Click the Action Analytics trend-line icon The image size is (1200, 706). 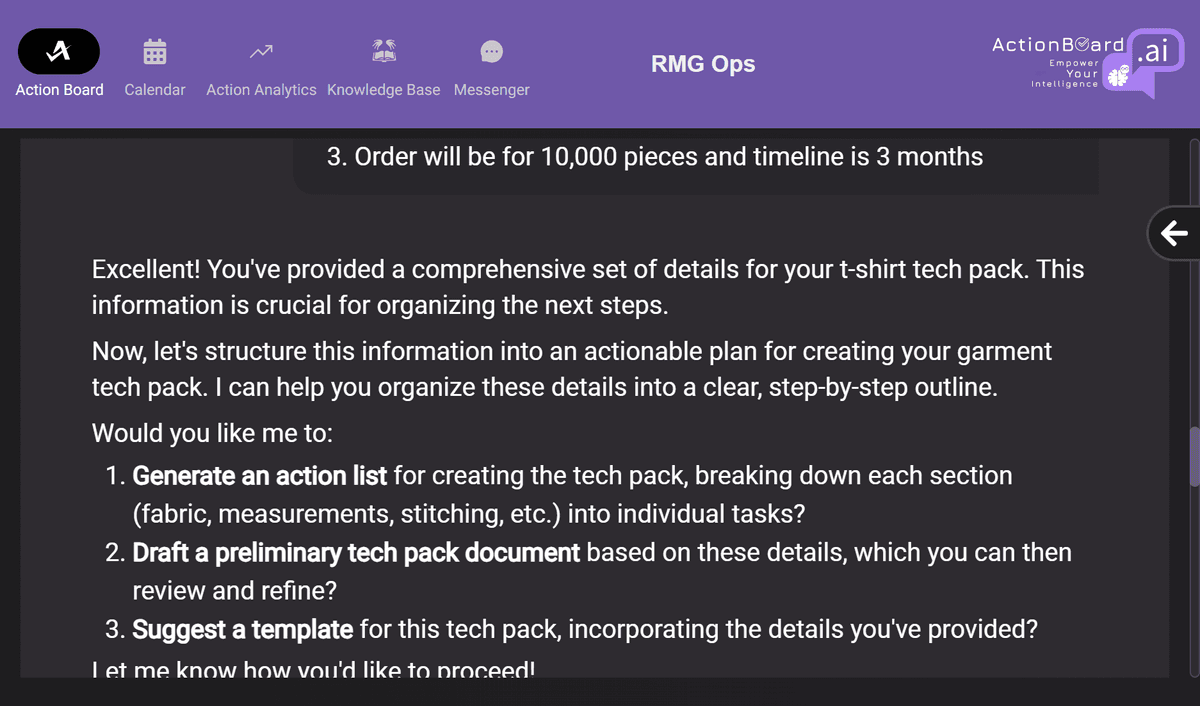(x=261, y=51)
